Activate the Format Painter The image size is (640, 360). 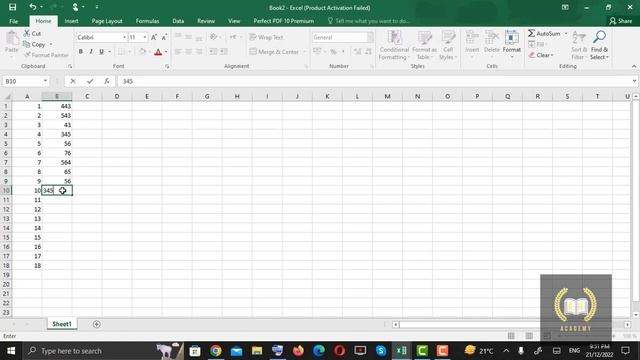(46, 55)
